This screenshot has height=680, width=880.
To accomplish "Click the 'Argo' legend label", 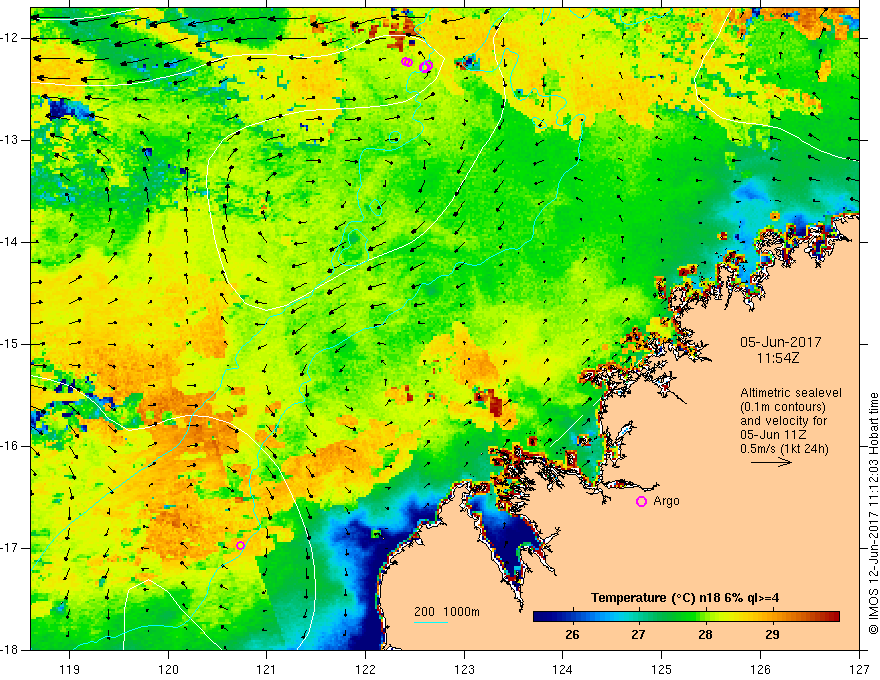I will [666, 501].
